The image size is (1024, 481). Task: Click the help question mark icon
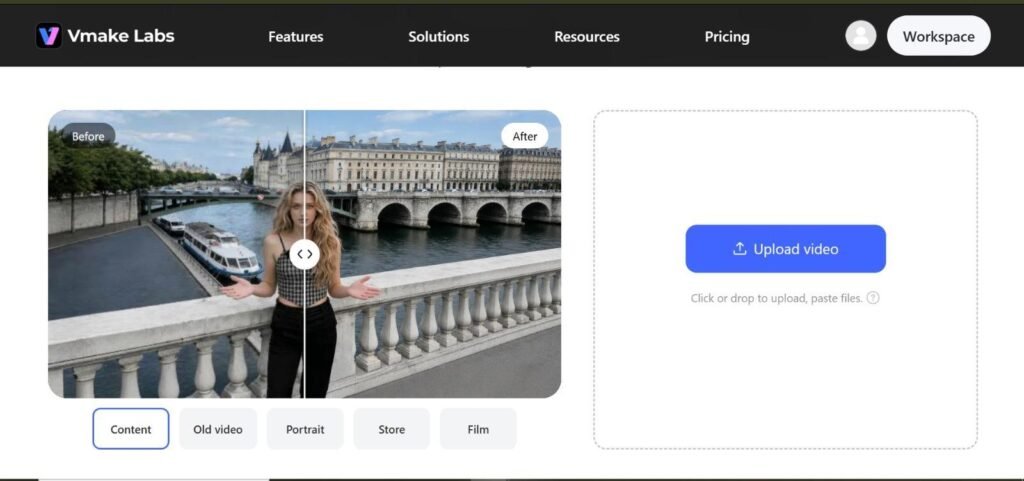873,298
